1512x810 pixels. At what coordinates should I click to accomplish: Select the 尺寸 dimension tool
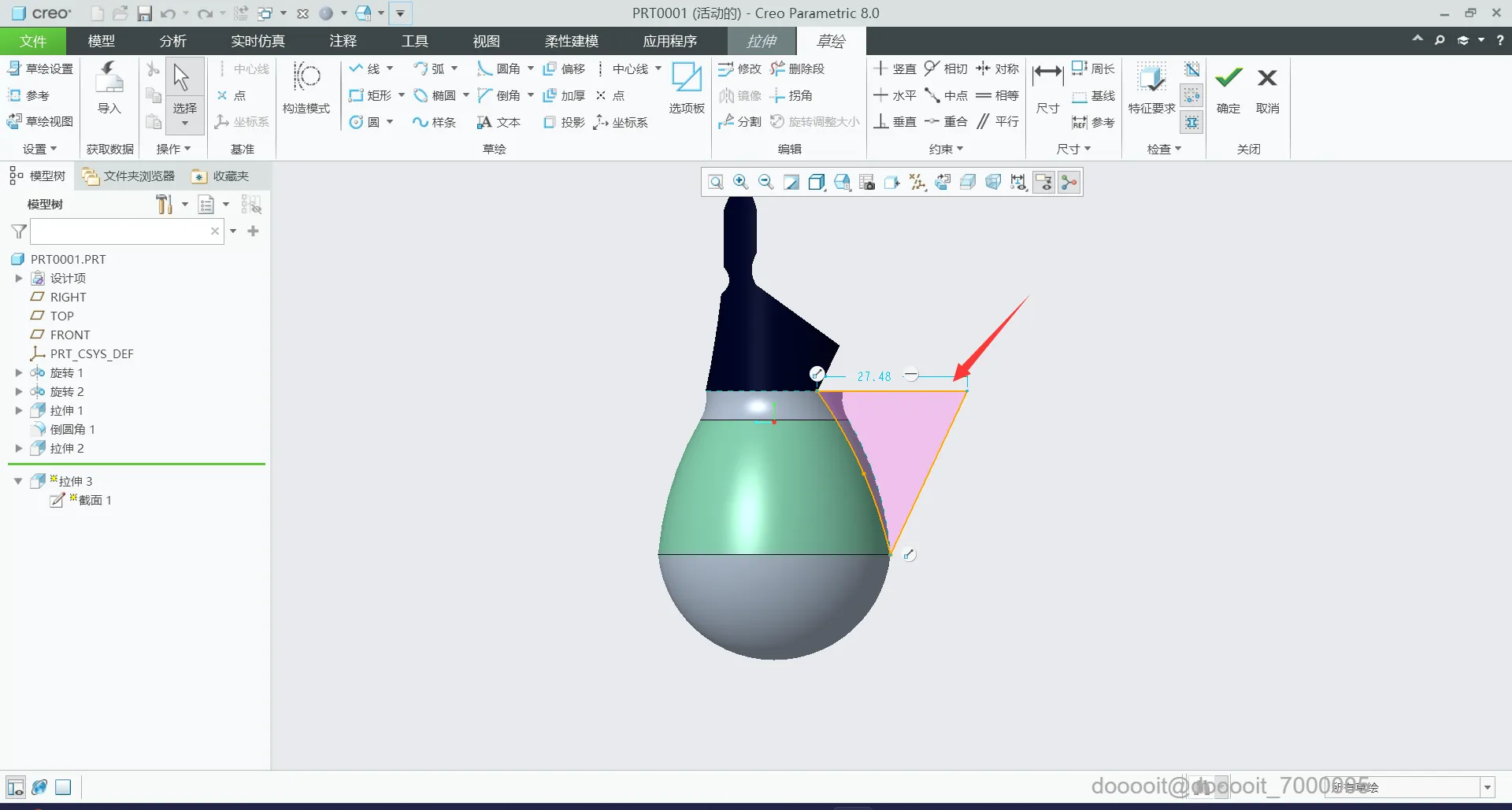pyautogui.click(x=1047, y=79)
